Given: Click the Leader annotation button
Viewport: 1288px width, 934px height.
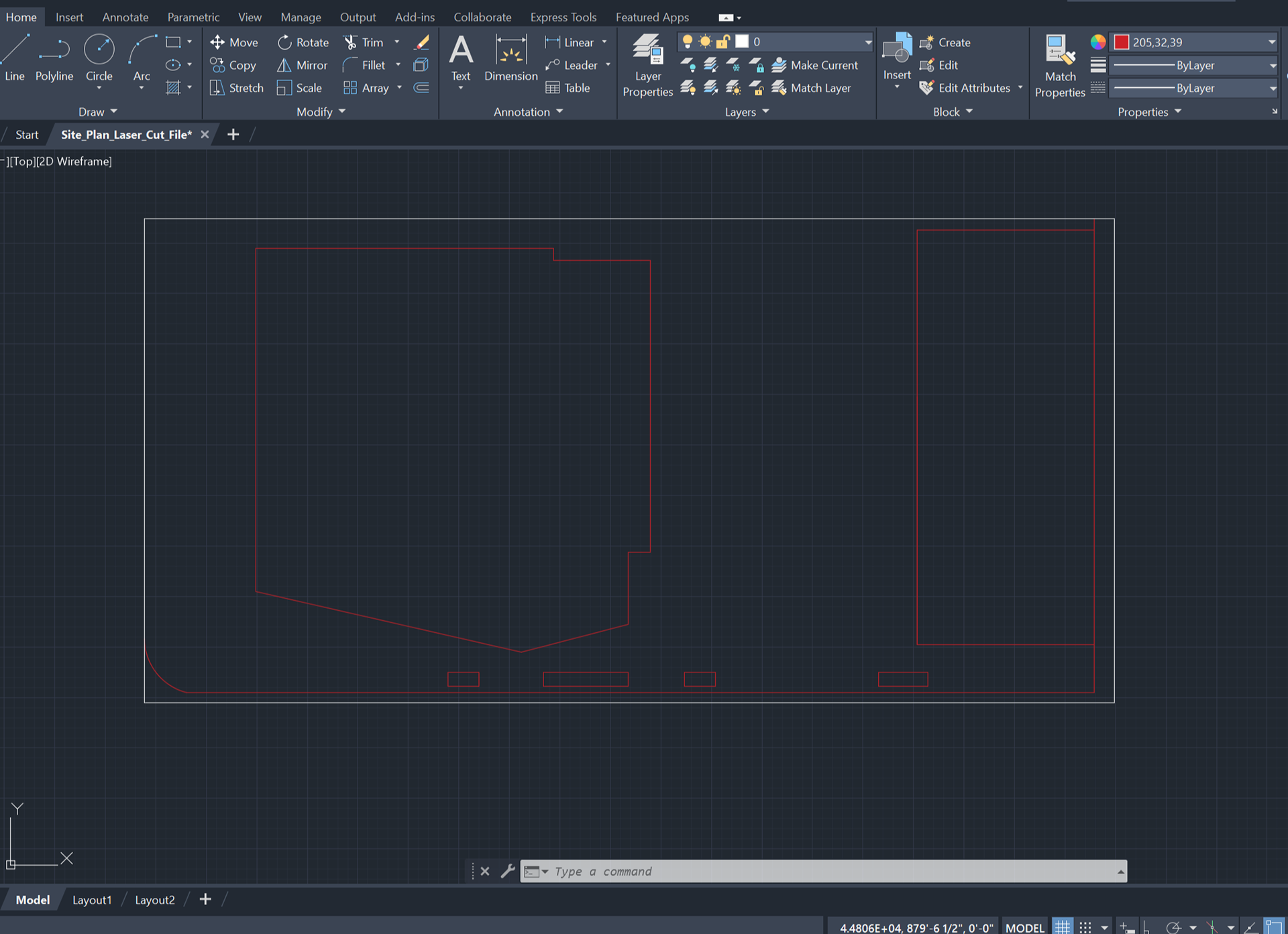Looking at the screenshot, I should click(x=572, y=65).
